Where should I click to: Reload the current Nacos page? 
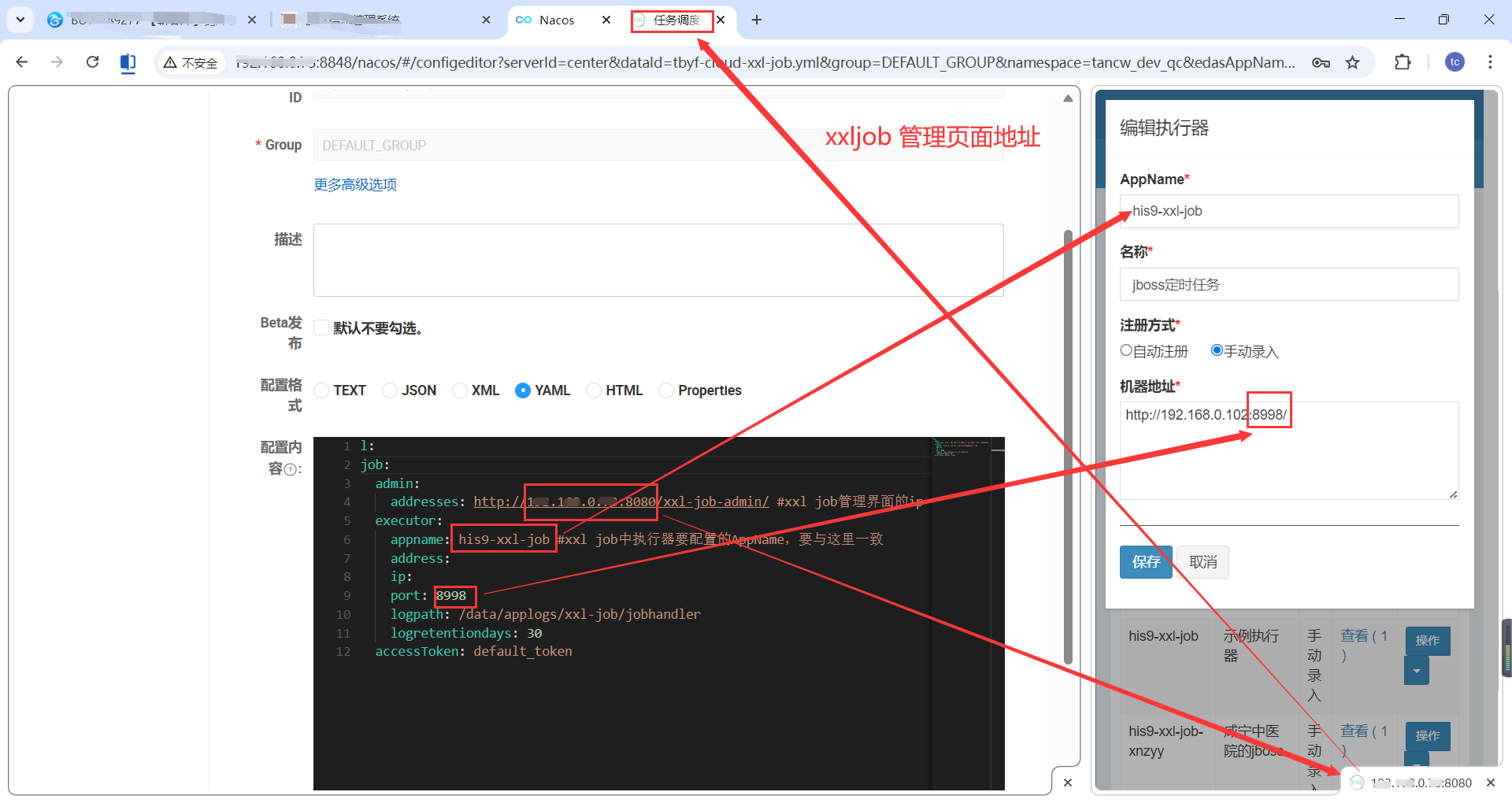pos(92,62)
